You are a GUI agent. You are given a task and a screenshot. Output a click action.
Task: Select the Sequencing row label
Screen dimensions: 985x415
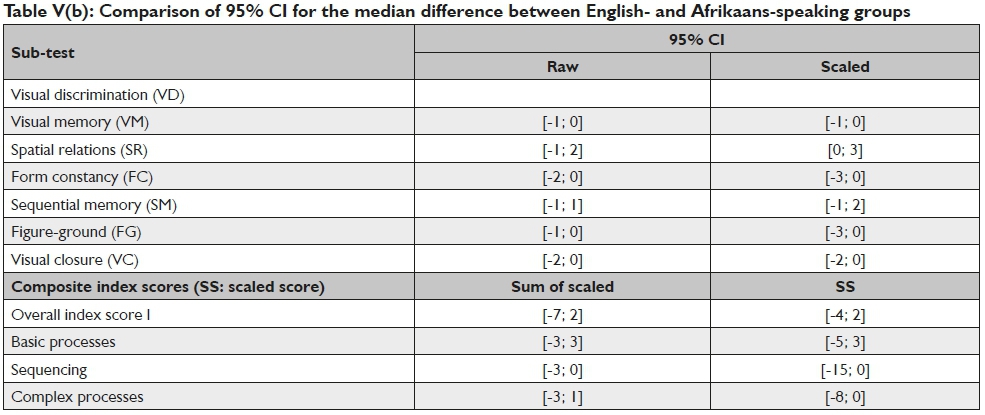coord(48,370)
